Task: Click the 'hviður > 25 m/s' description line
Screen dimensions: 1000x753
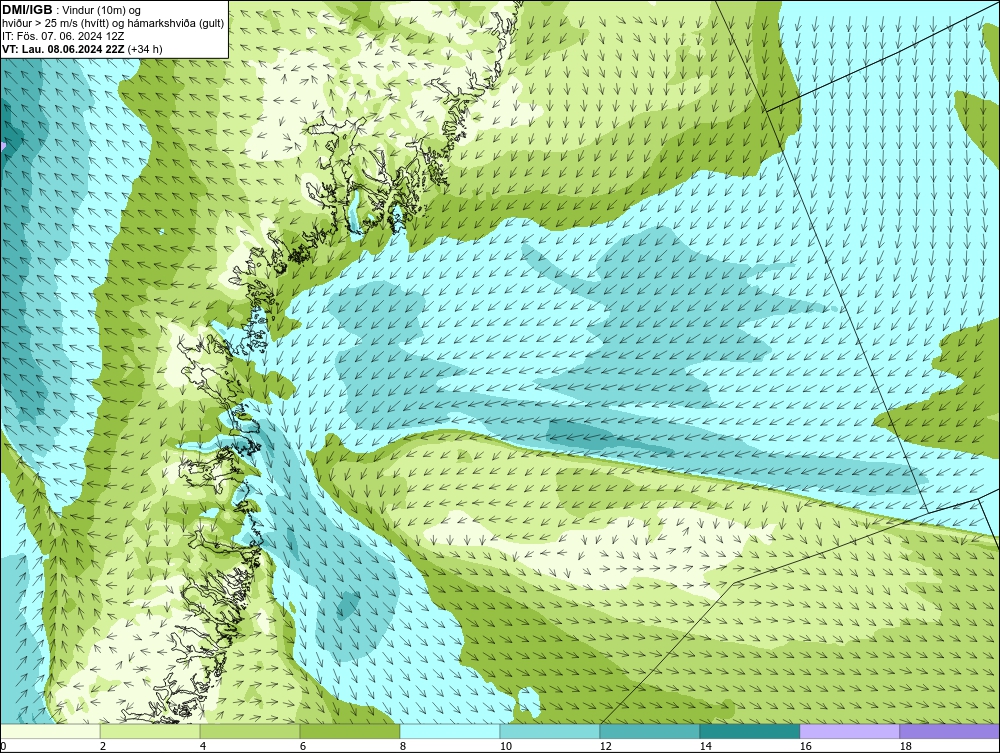Action: (x=113, y=24)
